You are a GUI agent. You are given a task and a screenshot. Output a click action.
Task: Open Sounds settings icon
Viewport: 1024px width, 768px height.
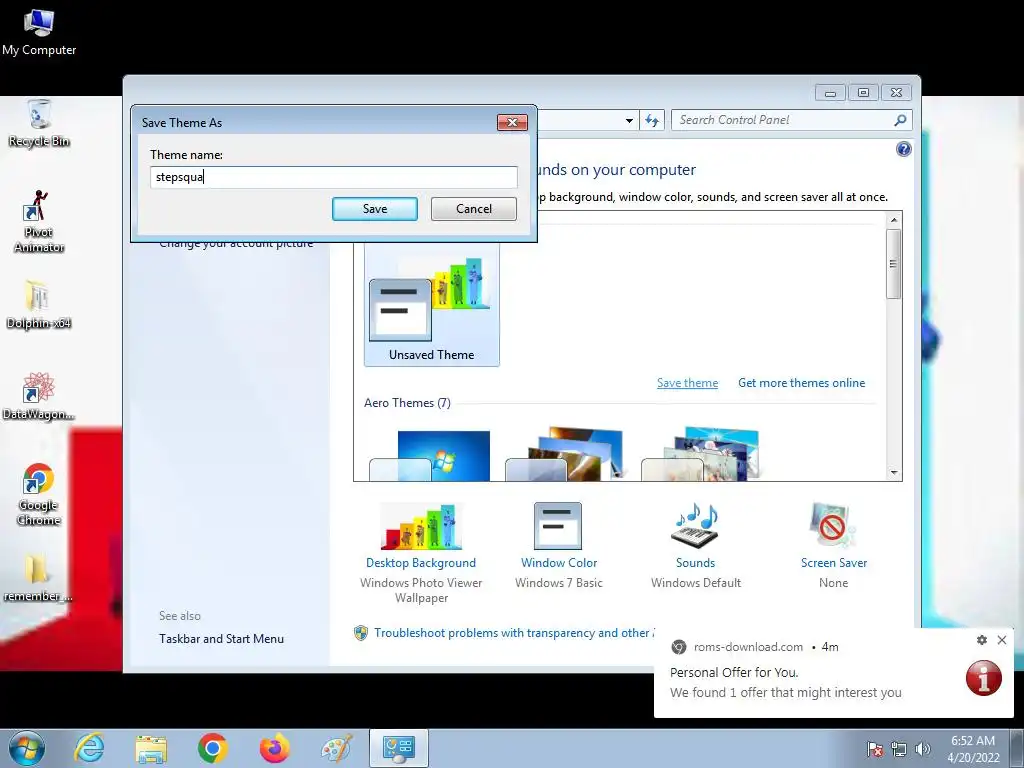tap(695, 526)
